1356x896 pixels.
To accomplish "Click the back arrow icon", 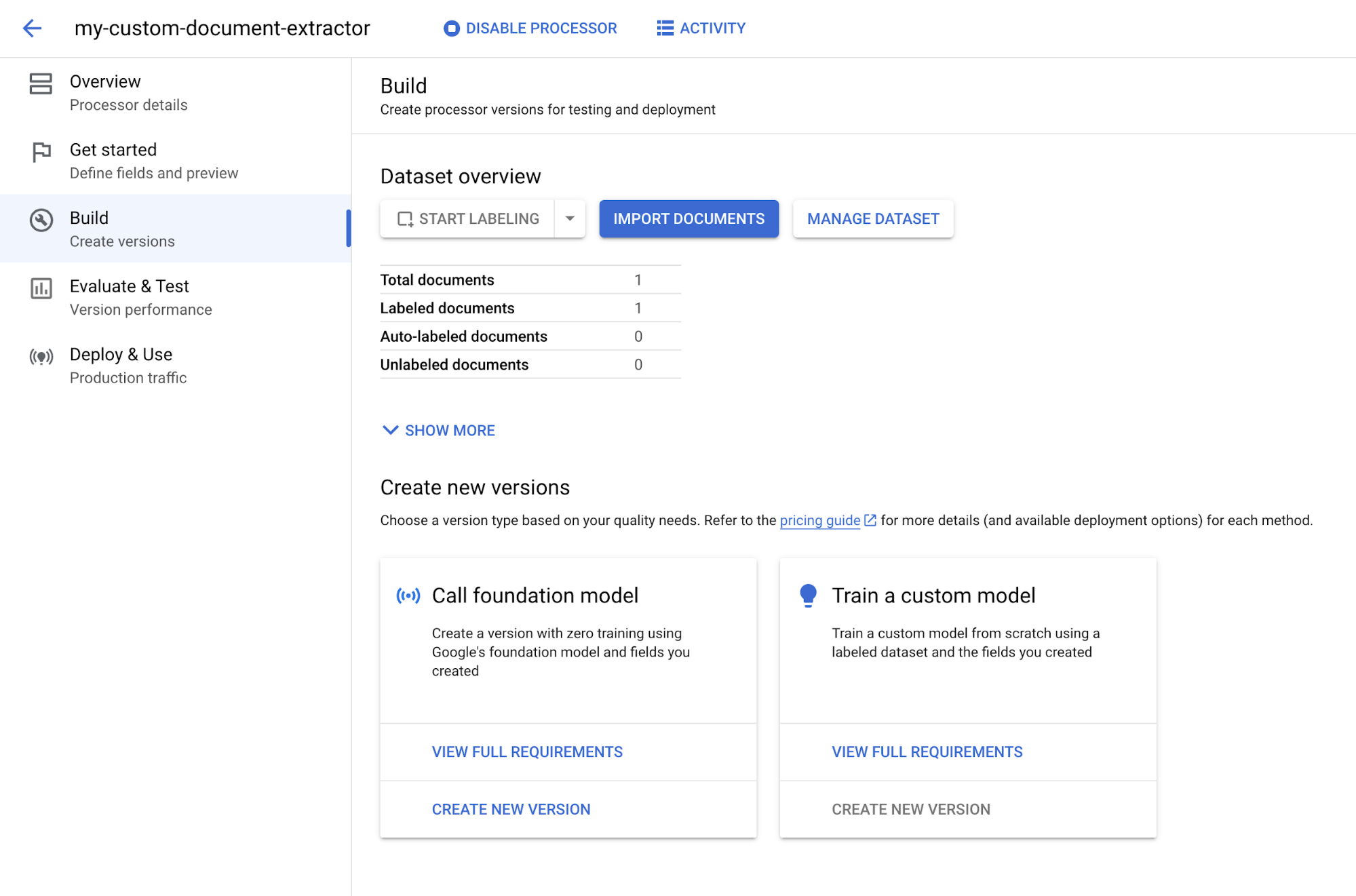I will [32, 28].
